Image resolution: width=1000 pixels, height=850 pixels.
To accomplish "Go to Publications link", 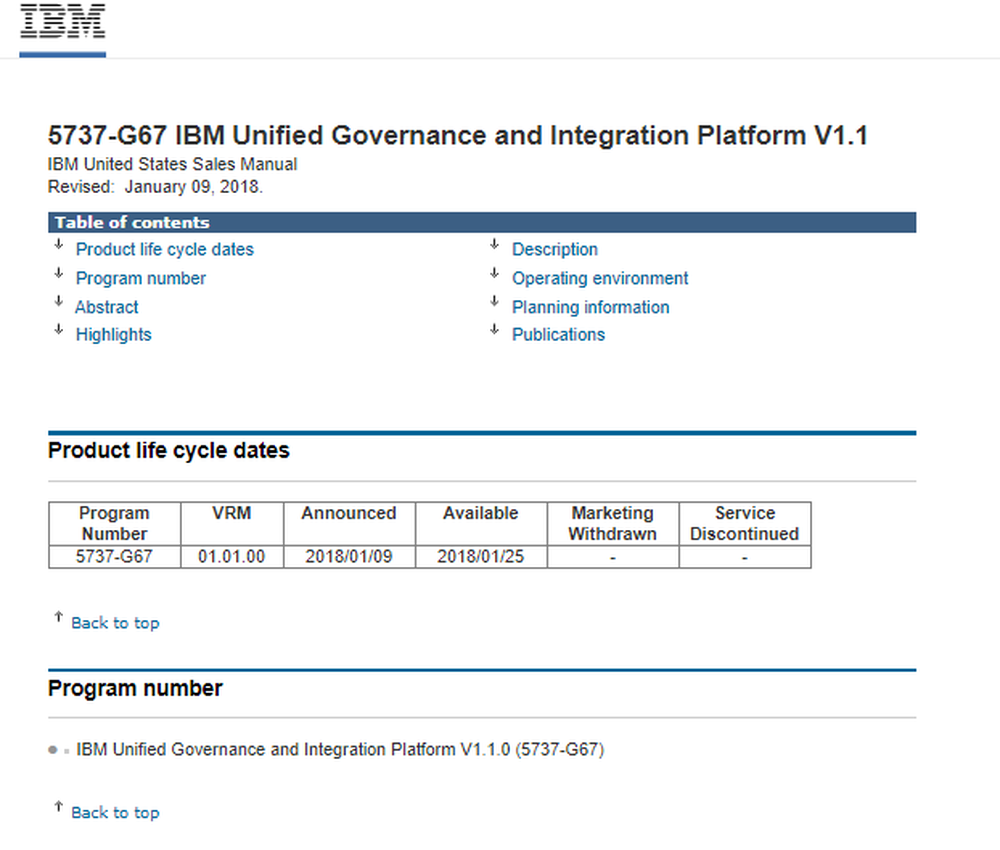I will pyautogui.click(x=559, y=335).
